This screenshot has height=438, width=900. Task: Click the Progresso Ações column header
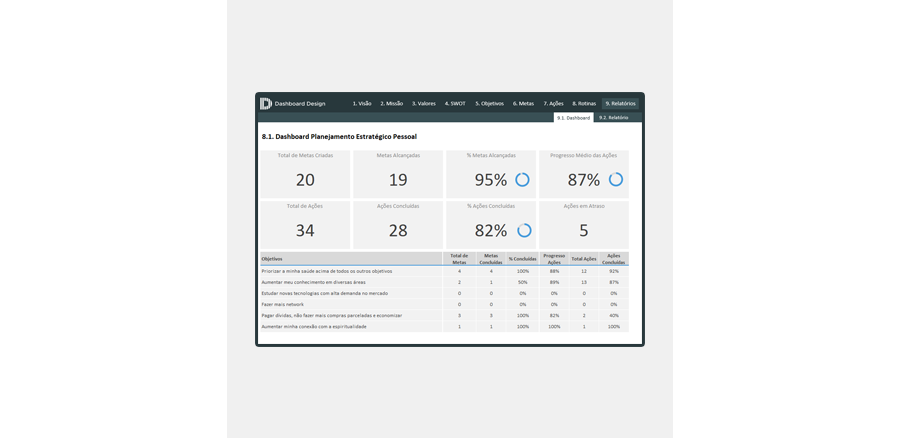point(554,258)
